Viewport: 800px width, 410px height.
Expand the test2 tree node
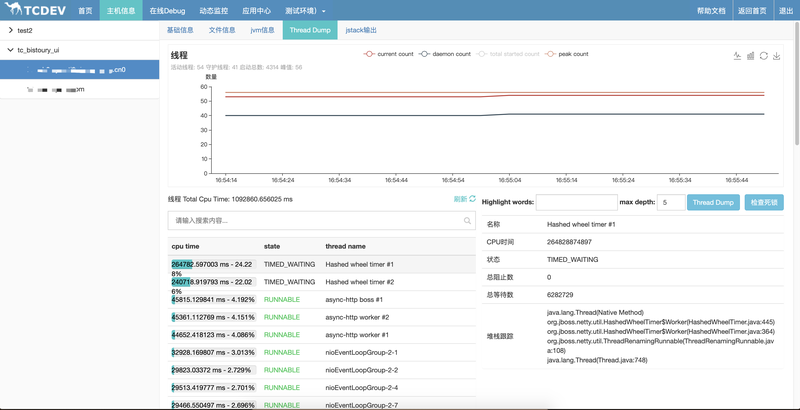(x=10, y=30)
